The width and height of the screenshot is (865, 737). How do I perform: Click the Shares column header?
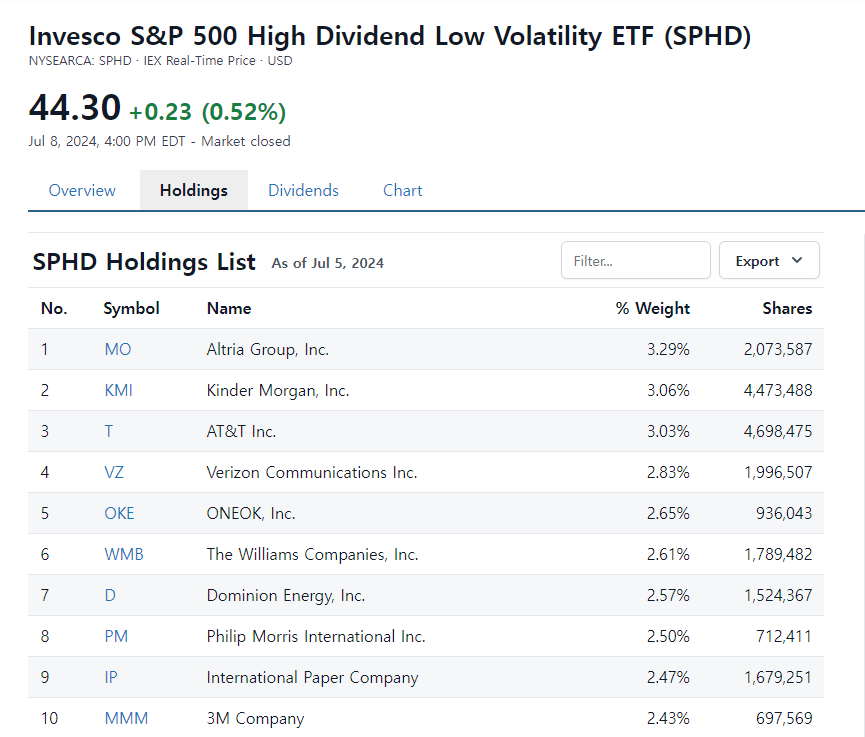787,308
